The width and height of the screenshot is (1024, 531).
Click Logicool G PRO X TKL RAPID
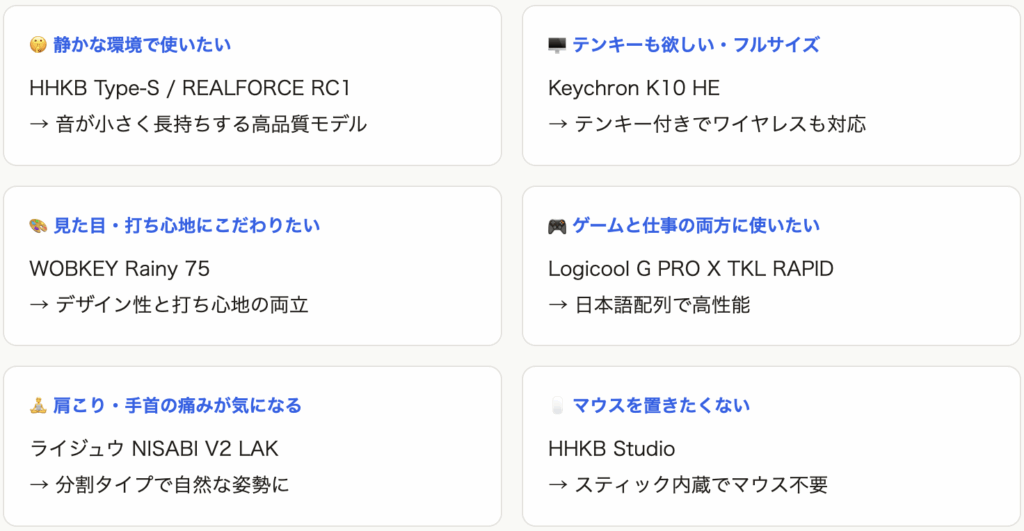coord(691,268)
